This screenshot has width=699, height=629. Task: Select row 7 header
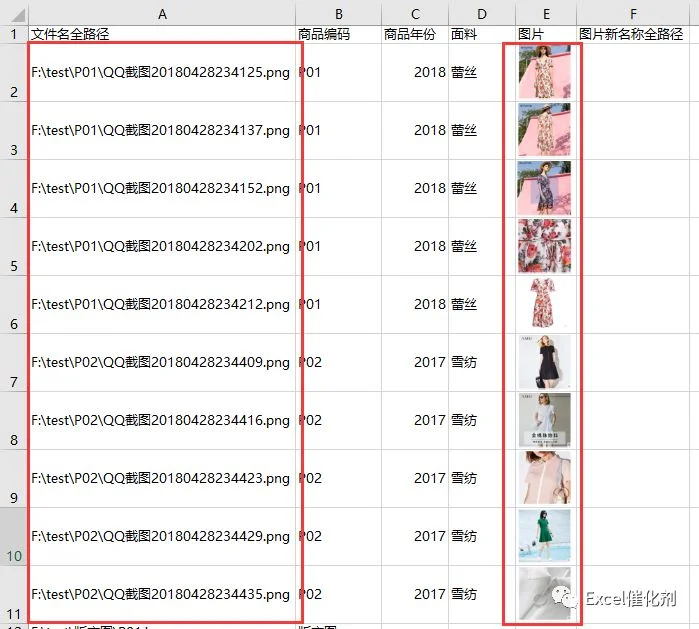(x=14, y=362)
